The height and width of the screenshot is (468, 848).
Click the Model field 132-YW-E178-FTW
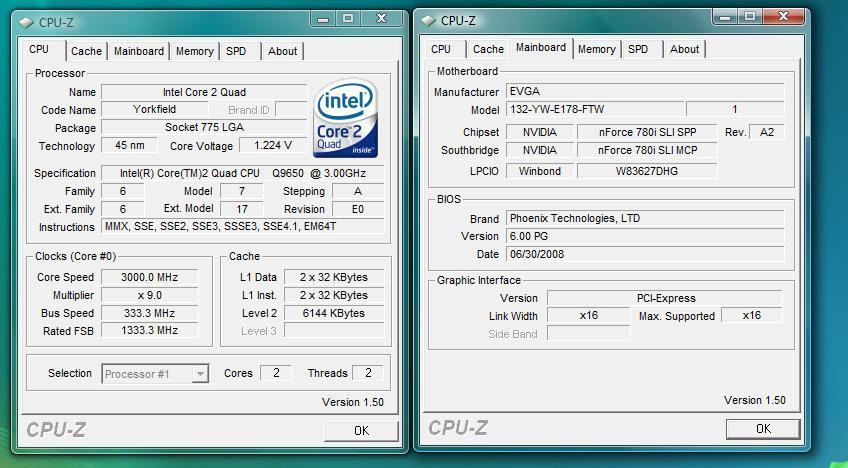594,109
